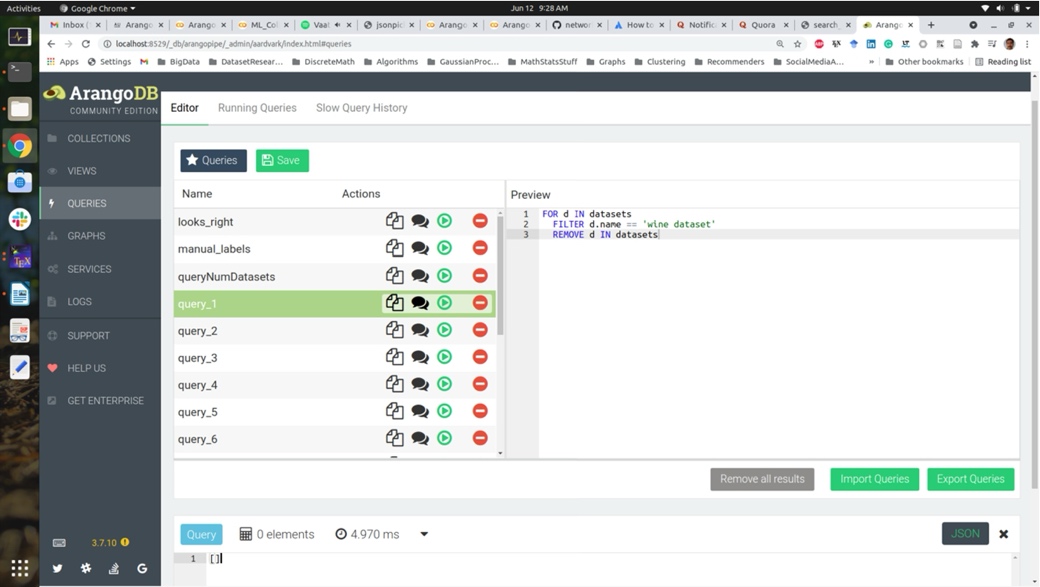Click the Queries star button
This screenshot has width=1040, height=587.
[x=214, y=161]
